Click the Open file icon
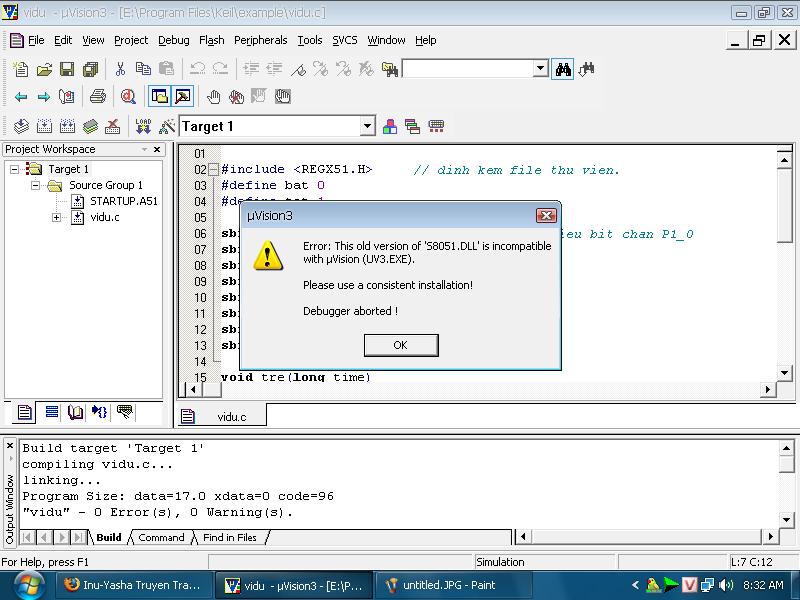This screenshot has width=800, height=600. (44, 69)
